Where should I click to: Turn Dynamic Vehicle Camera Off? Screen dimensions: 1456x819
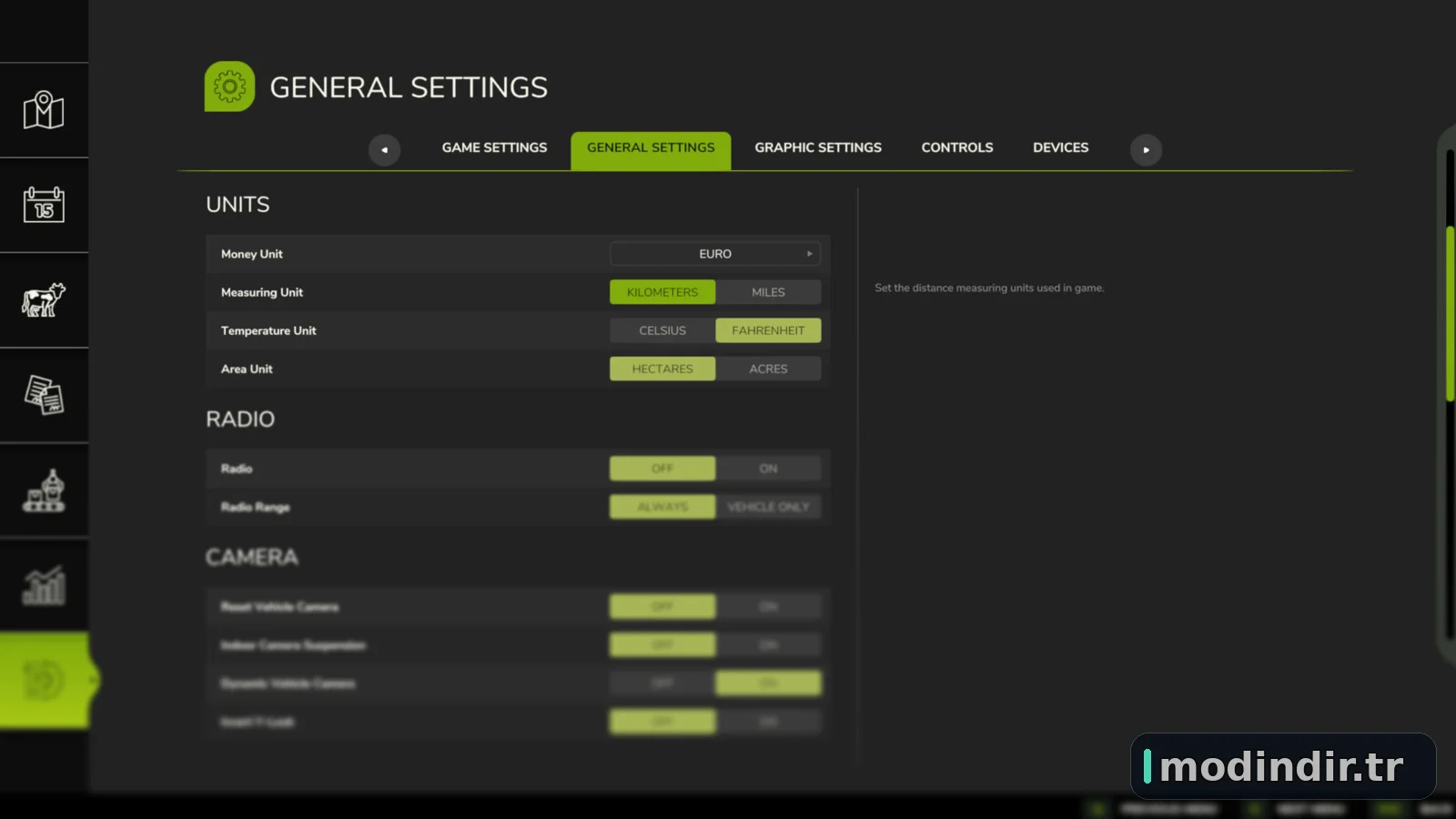pos(662,683)
